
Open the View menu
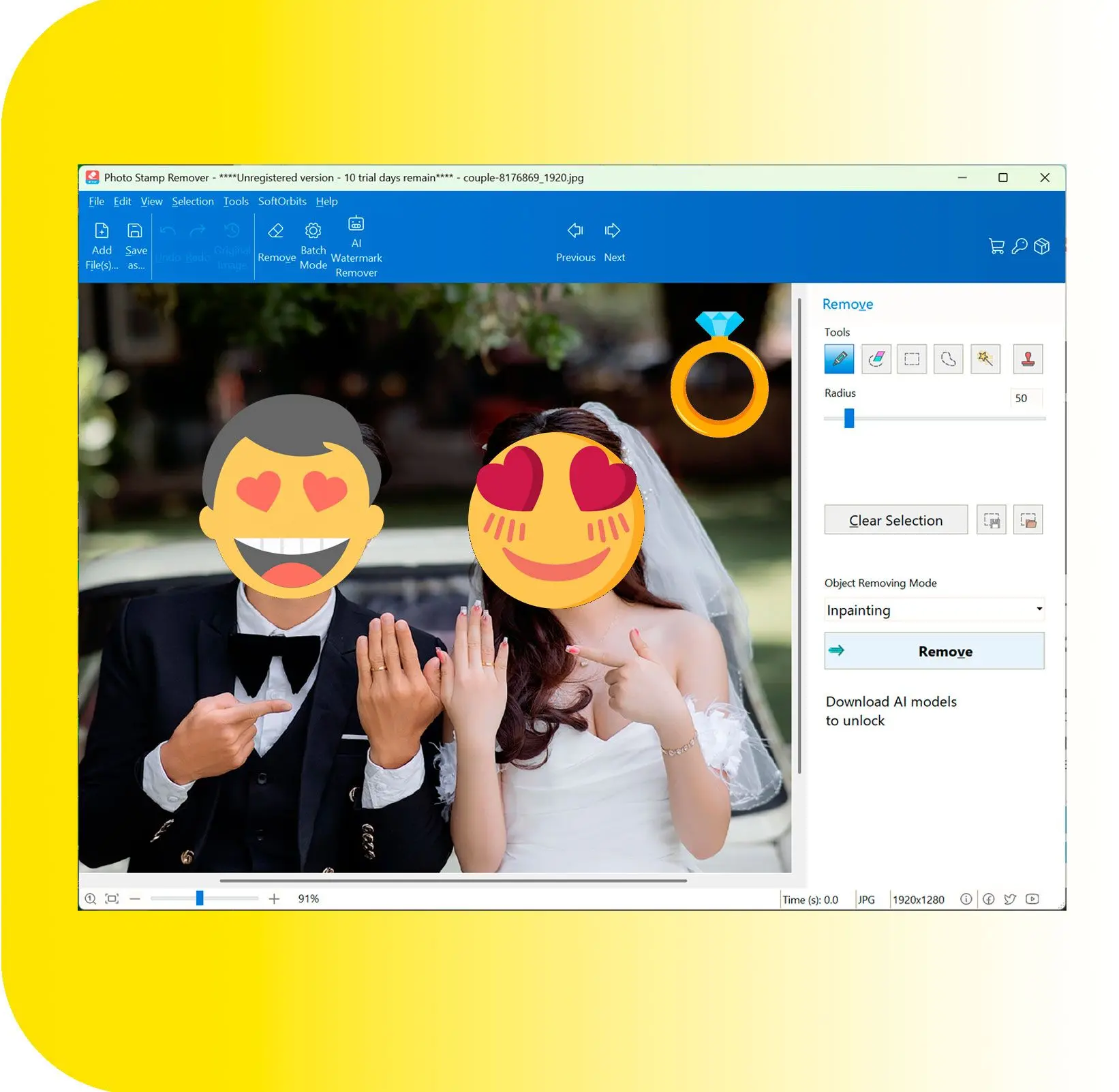pos(151,201)
